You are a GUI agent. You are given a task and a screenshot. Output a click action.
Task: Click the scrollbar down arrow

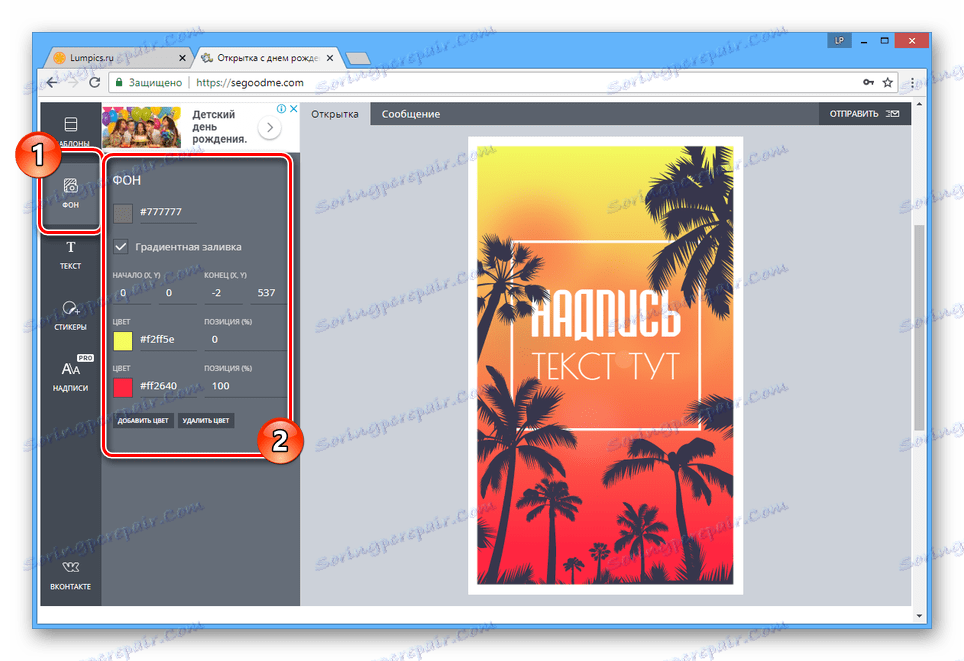point(919,615)
